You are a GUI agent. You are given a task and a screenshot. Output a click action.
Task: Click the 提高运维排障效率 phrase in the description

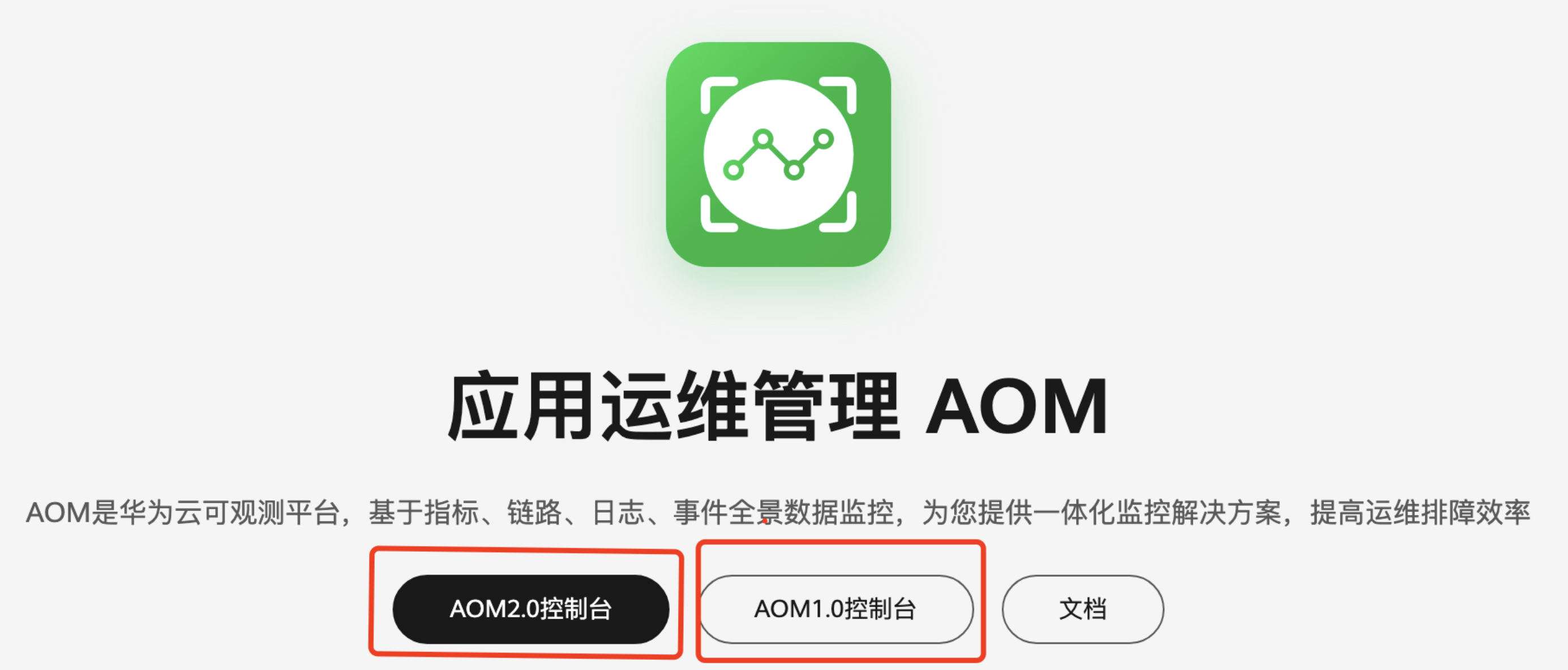click(1420, 512)
